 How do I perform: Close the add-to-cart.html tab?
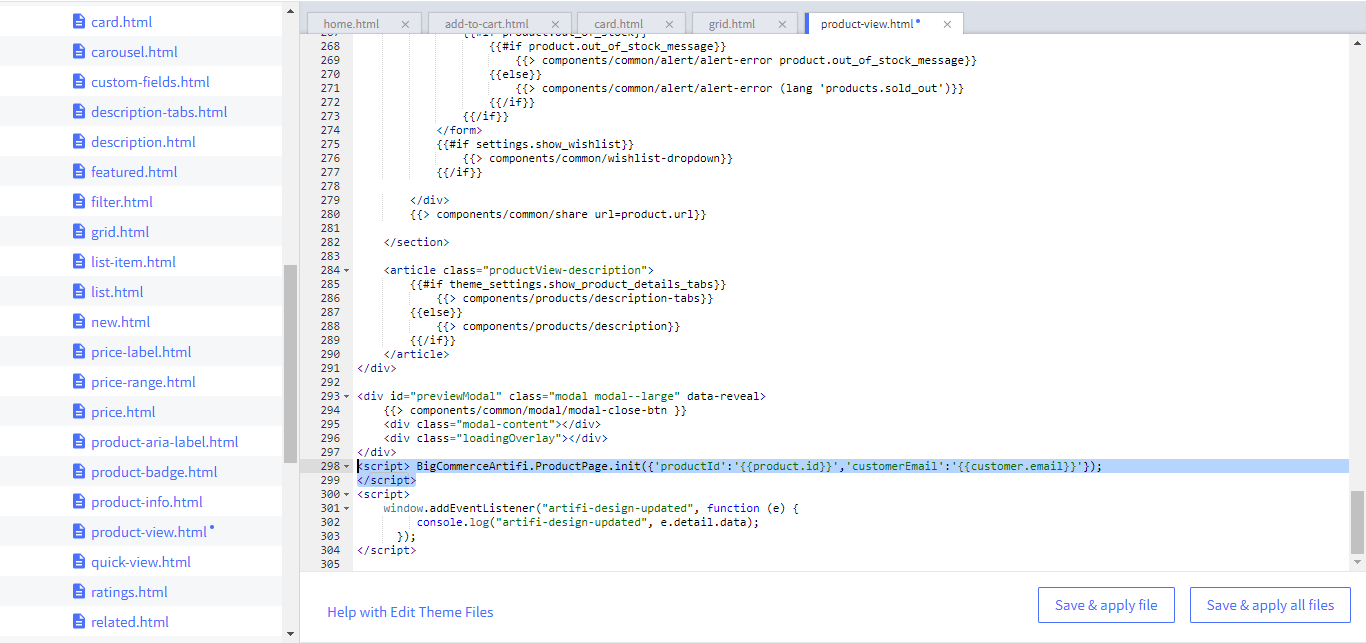pos(555,24)
